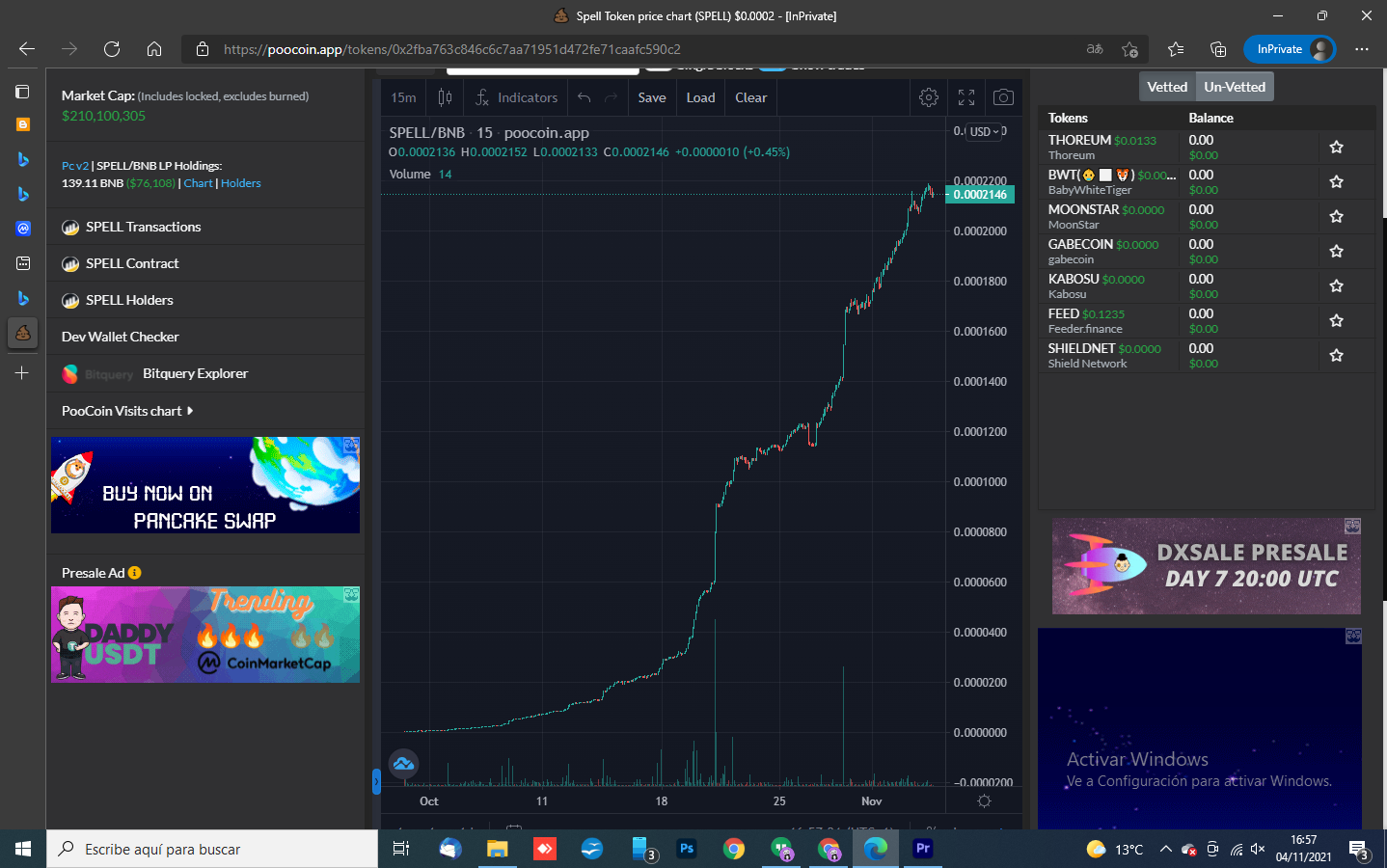Star the FEED token
Screen dimensions: 1387x868
[x=1336, y=321]
